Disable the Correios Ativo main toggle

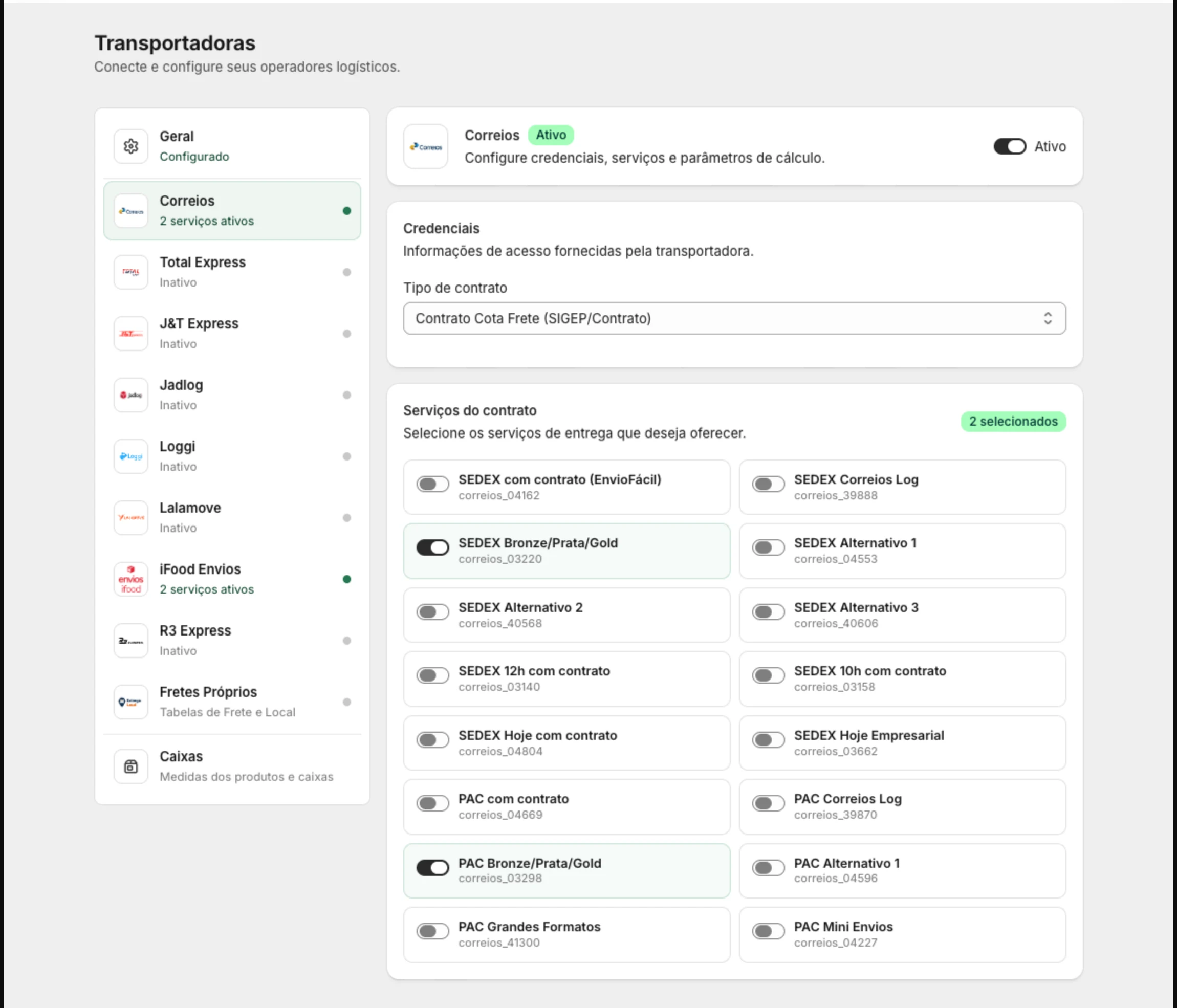click(1010, 146)
